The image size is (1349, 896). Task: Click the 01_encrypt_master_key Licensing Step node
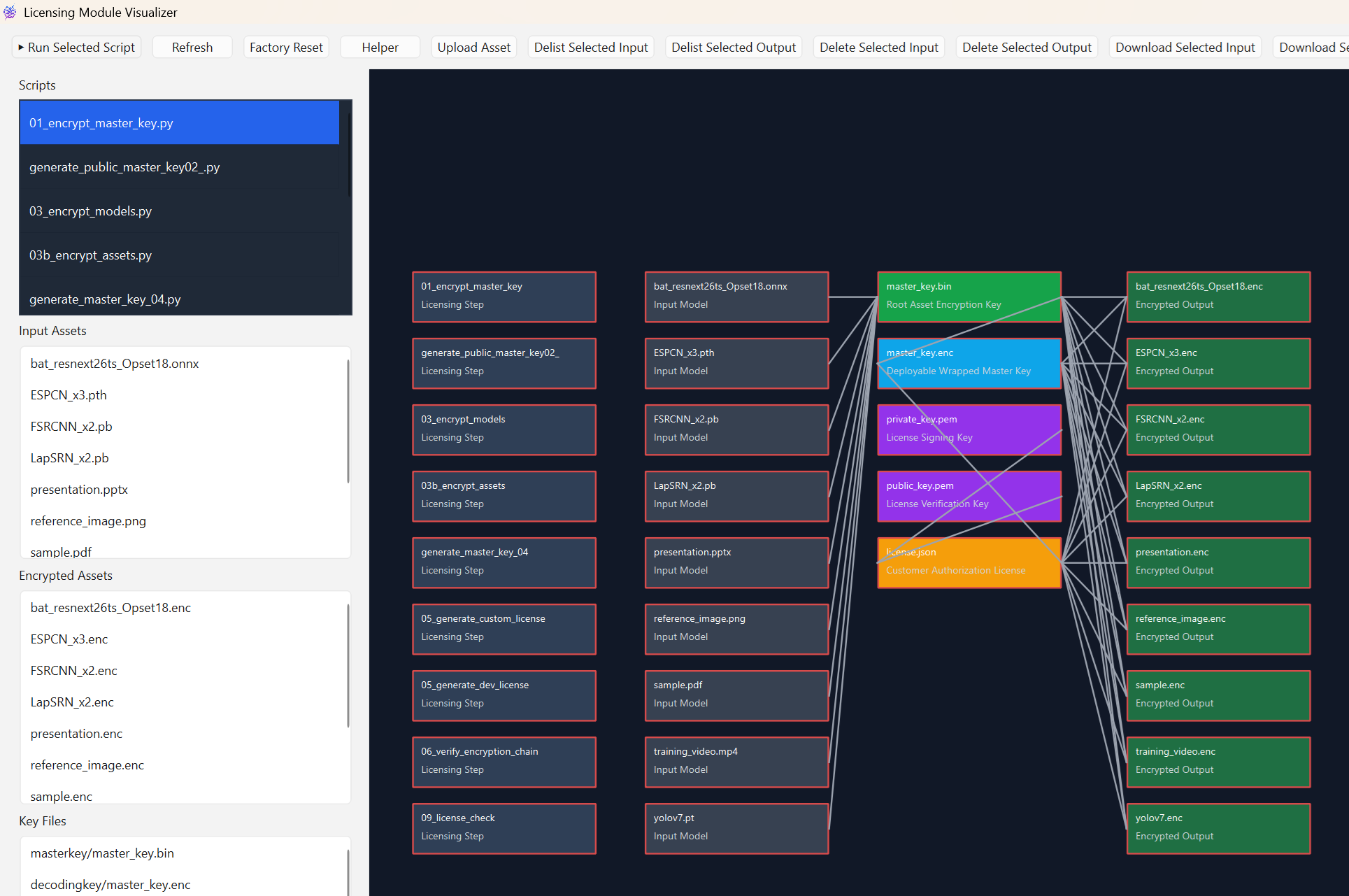[504, 297]
